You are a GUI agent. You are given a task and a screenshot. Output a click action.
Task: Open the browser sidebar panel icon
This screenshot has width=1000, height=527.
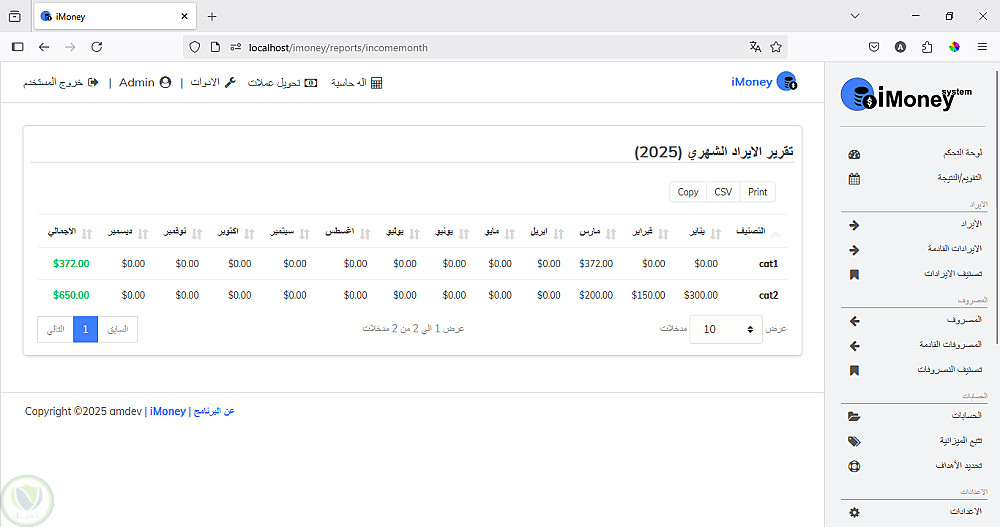pos(18,47)
